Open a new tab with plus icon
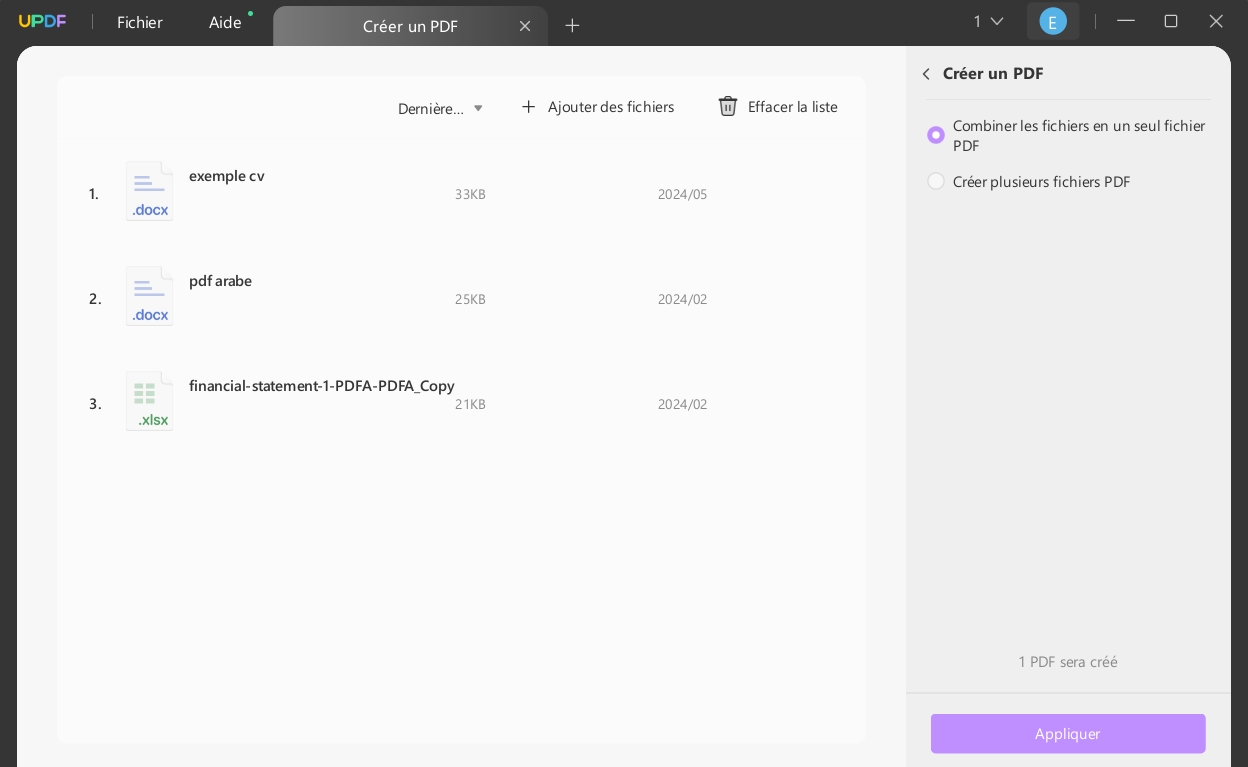This screenshot has width=1248, height=767. (572, 26)
